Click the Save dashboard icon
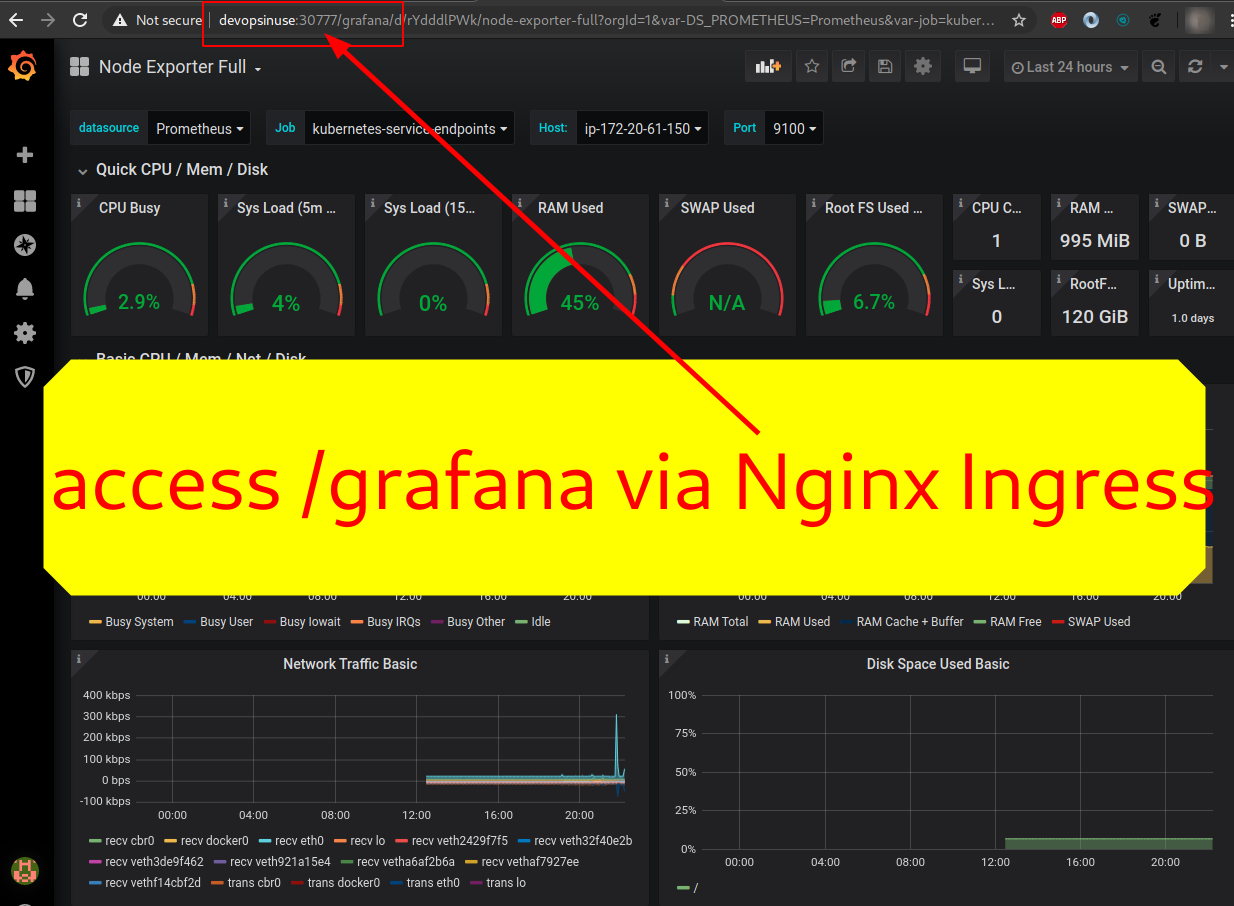Image resolution: width=1234 pixels, height=906 pixels. 884,67
